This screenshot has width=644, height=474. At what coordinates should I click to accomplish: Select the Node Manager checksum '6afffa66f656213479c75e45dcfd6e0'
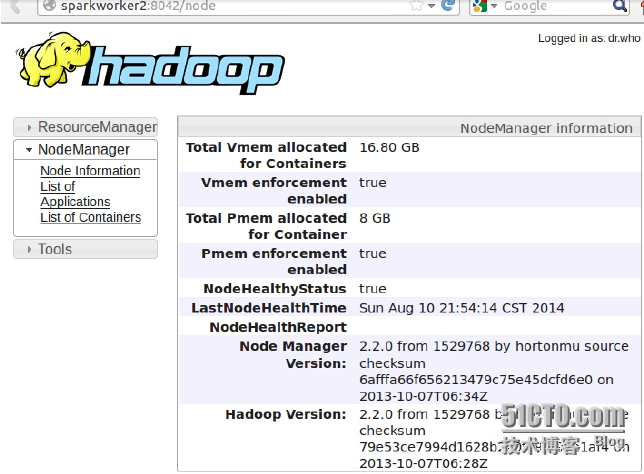pyautogui.click(x=476, y=380)
